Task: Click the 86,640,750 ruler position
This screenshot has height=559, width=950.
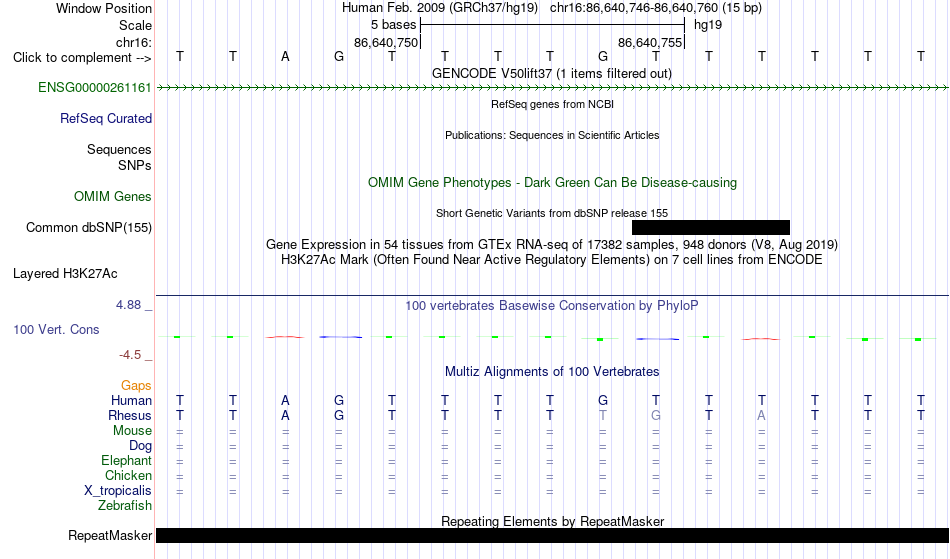Action: point(386,42)
